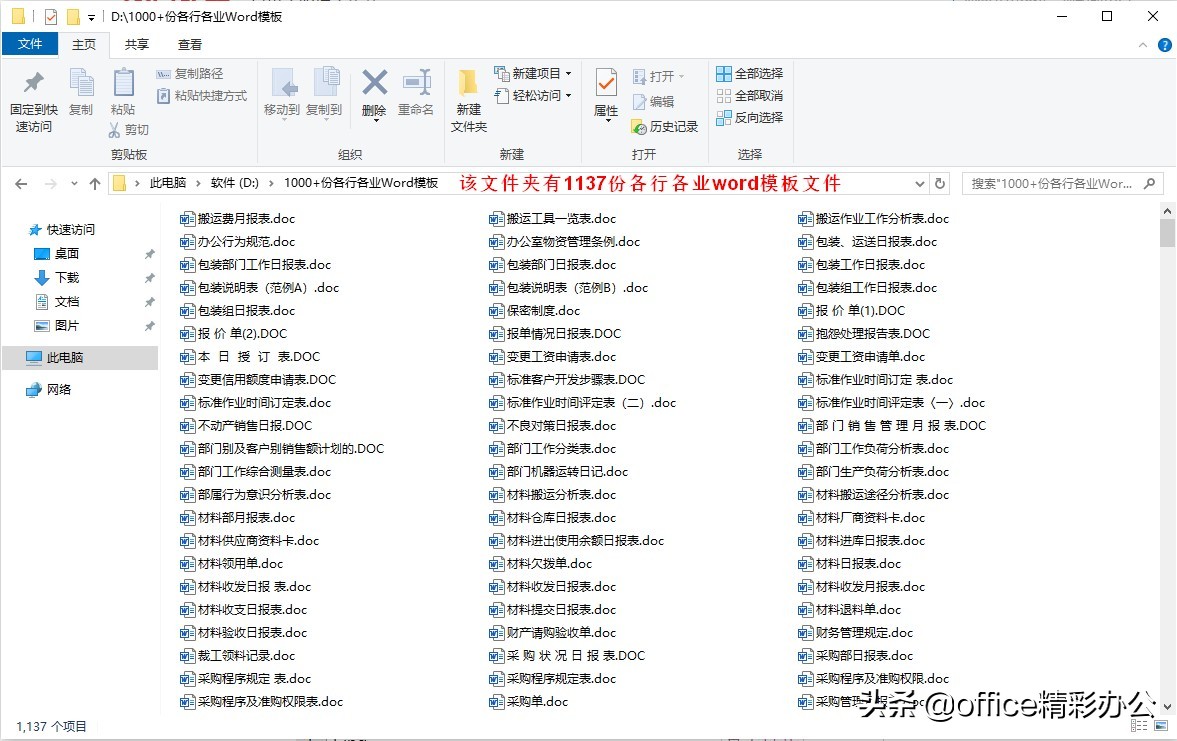The height and width of the screenshot is (741, 1177).
Task: Click the Pin to Quick access icon
Action: [x=34, y=83]
